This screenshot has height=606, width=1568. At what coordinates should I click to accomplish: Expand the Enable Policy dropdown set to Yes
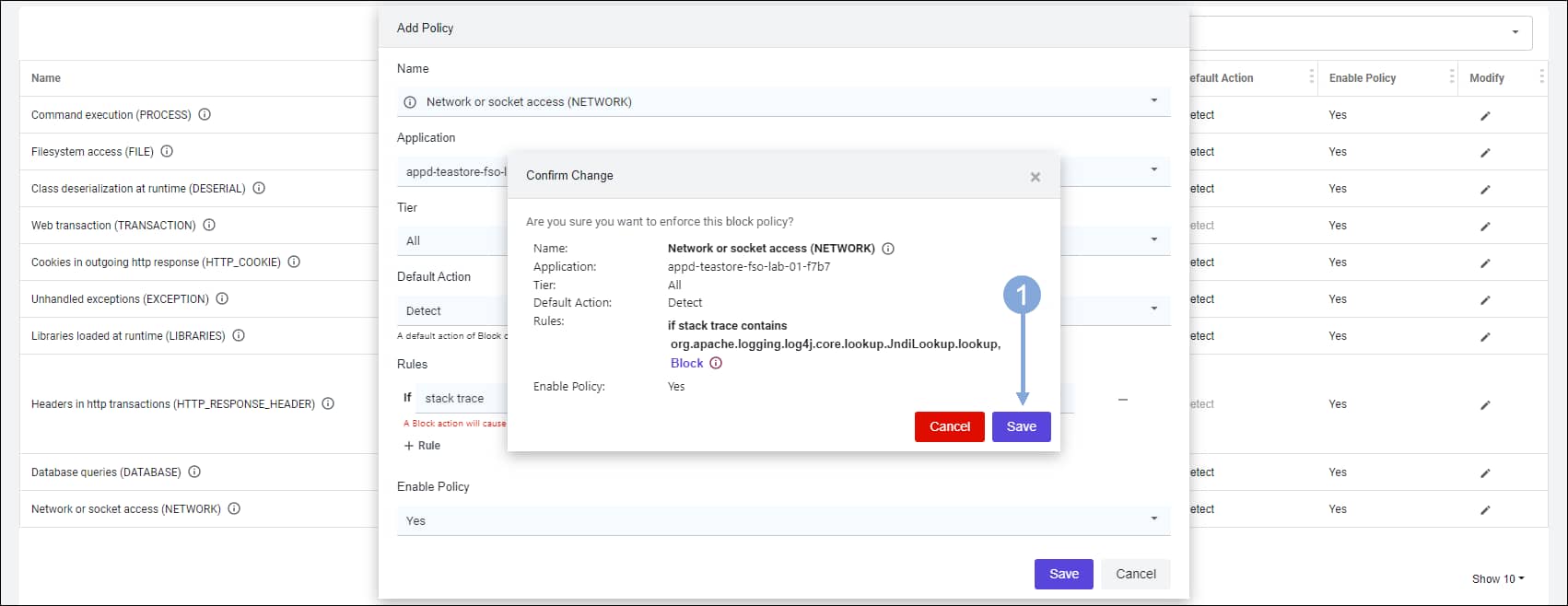tap(784, 520)
